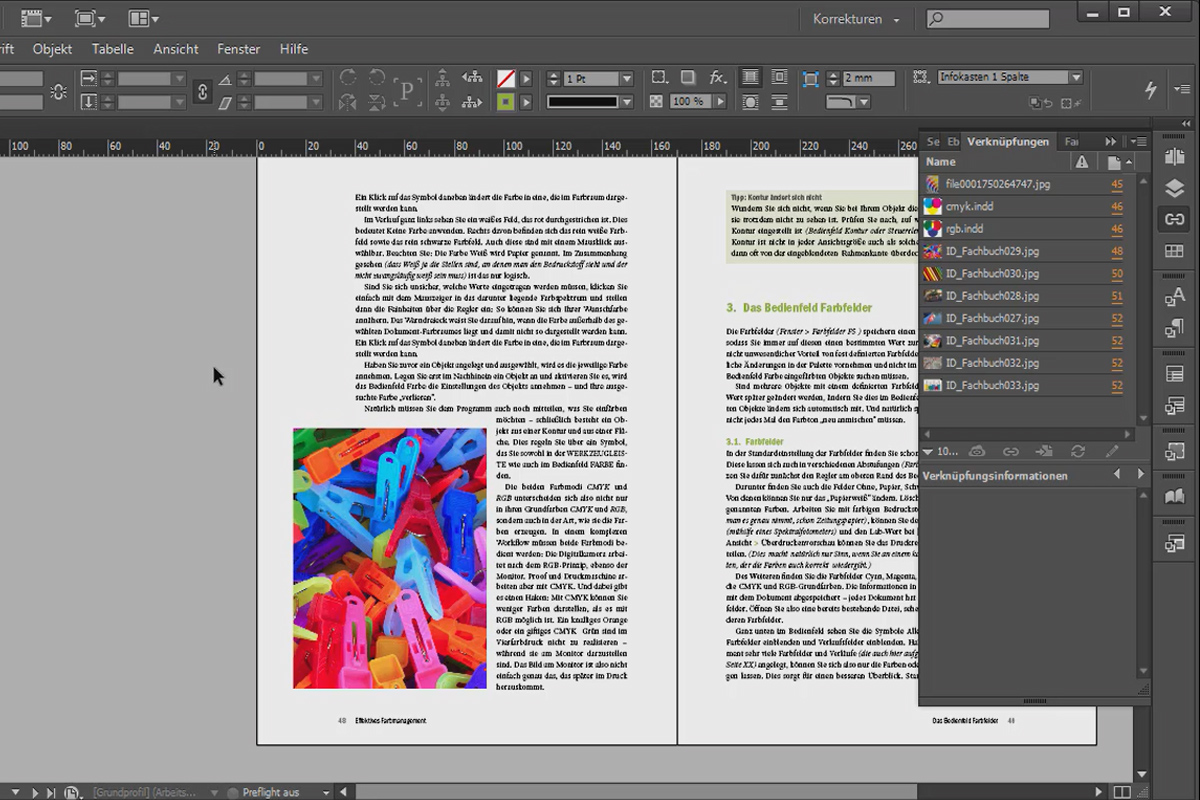The height and width of the screenshot is (800, 1200).
Task: Show hidden panel tabs double-arrow
Action: pyautogui.click(x=1111, y=142)
